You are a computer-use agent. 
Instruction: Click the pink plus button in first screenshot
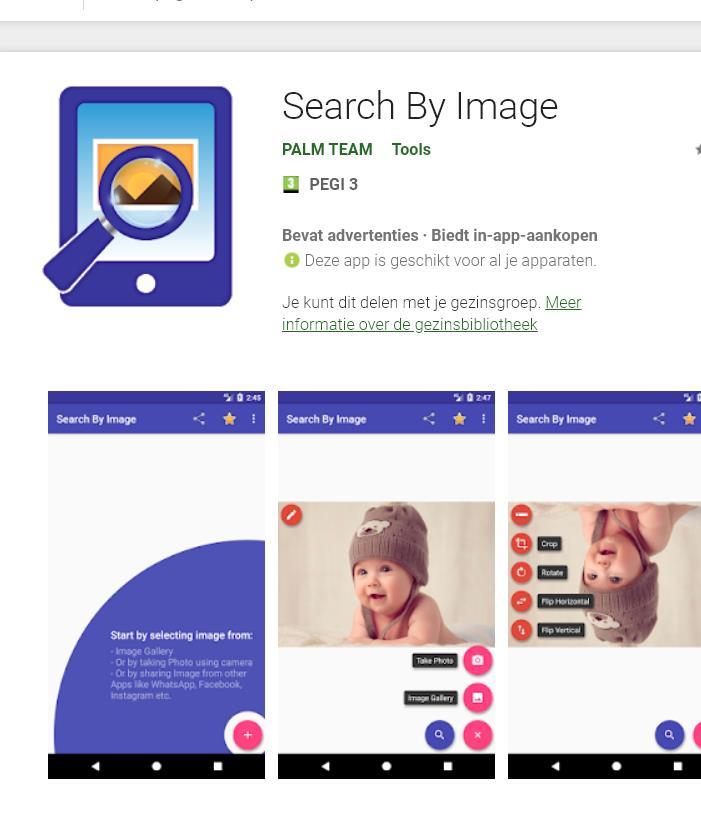[x=247, y=735]
